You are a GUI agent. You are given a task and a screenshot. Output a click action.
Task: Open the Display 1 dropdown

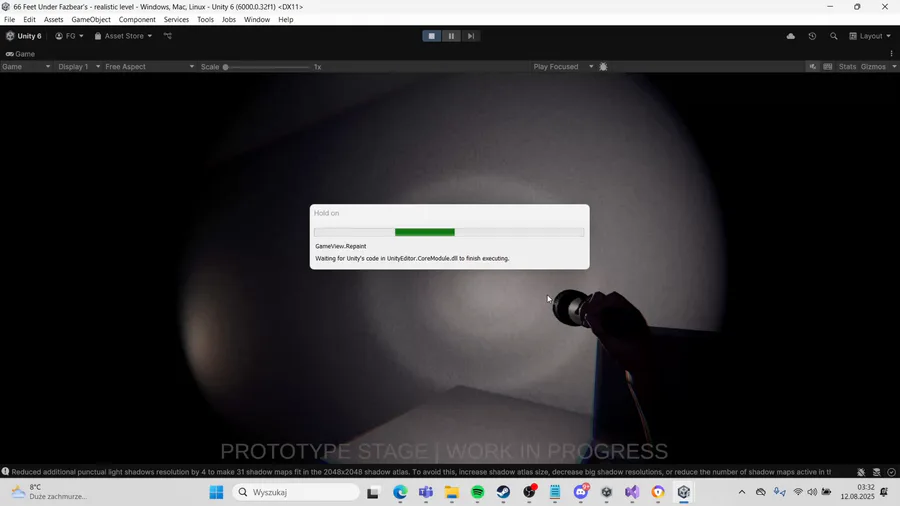click(79, 67)
